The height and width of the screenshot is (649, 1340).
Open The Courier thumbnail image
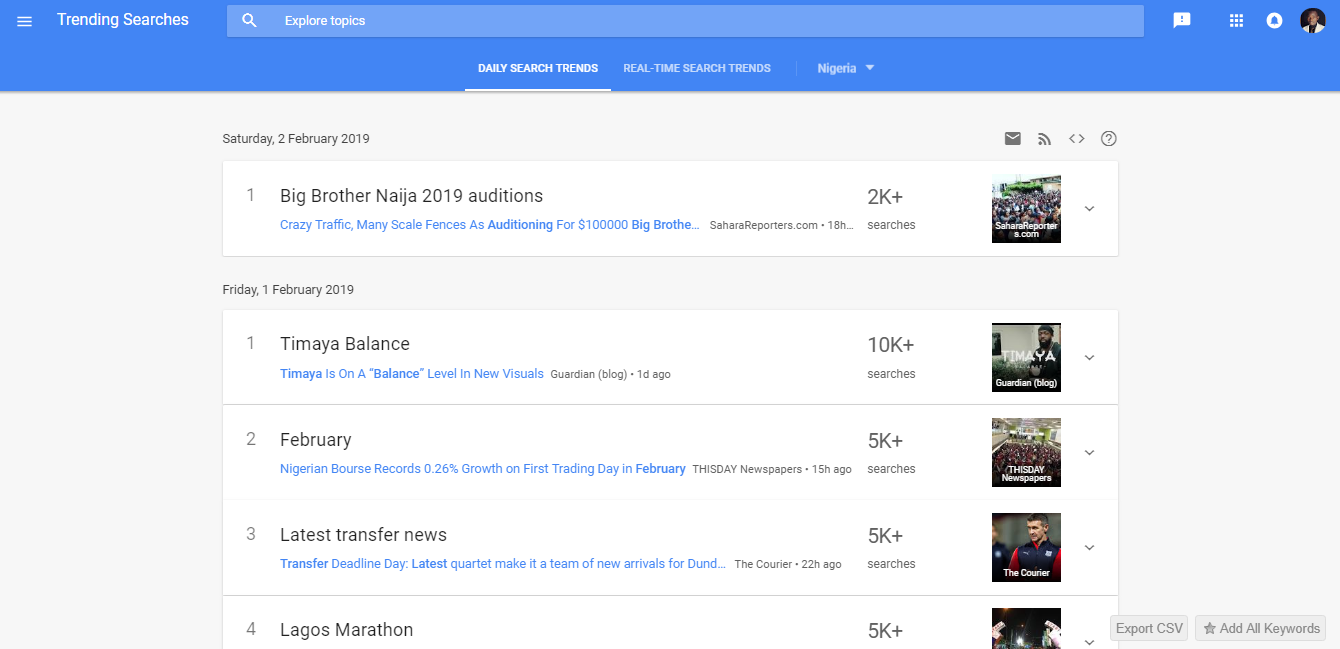click(1026, 547)
